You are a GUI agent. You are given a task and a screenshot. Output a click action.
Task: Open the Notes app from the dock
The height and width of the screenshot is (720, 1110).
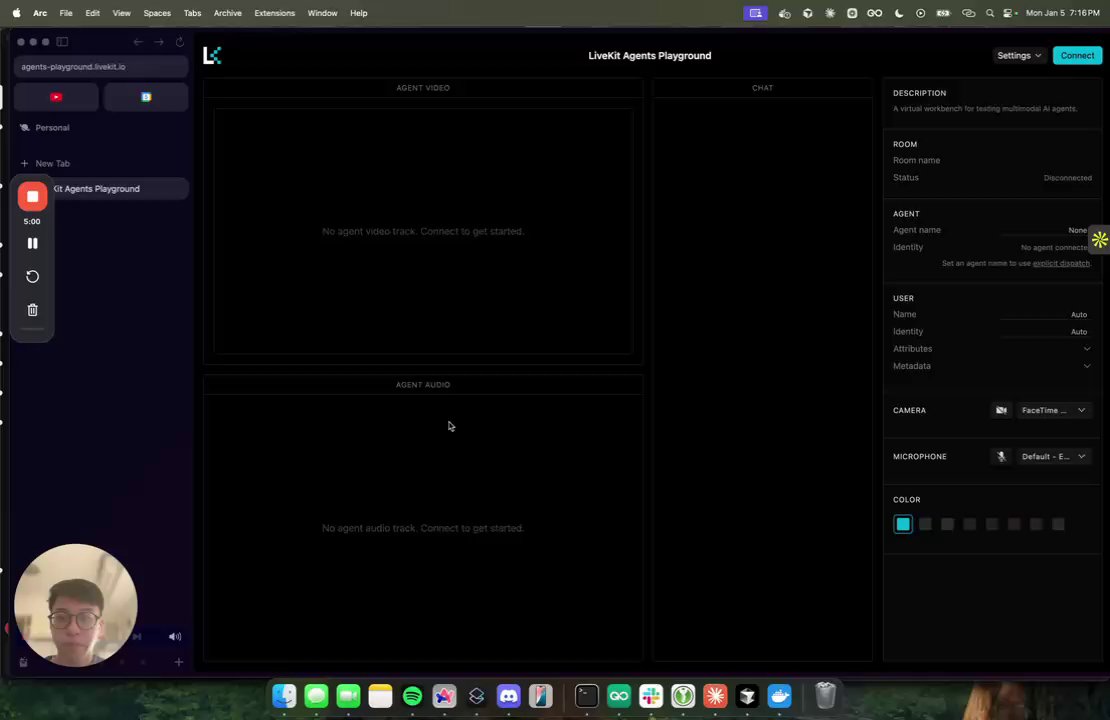click(x=380, y=696)
